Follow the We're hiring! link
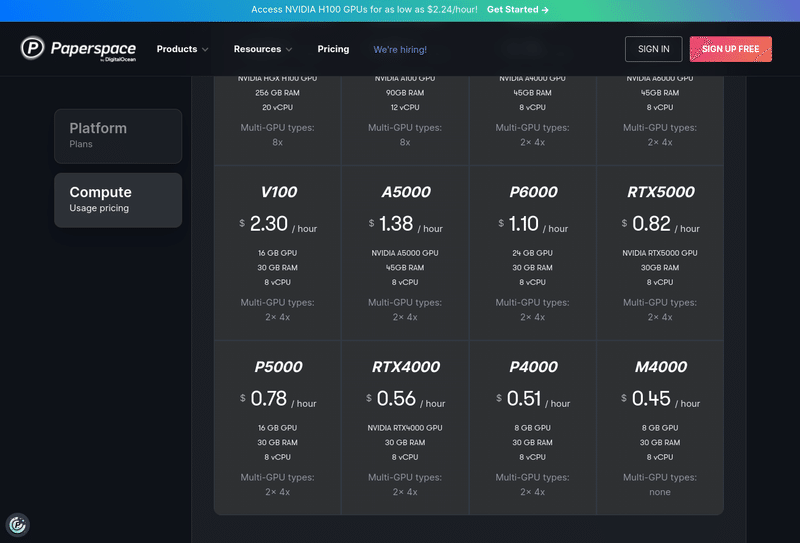The height and width of the screenshot is (543, 800). pyautogui.click(x=400, y=50)
